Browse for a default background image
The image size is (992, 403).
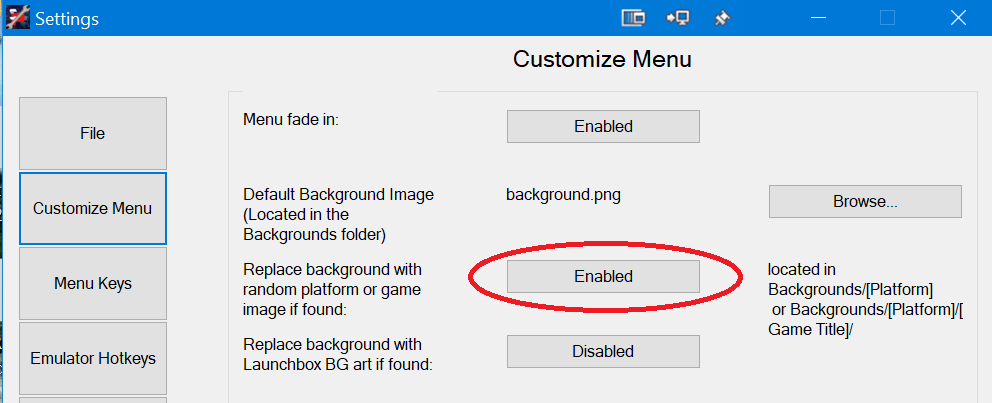click(x=865, y=202)
